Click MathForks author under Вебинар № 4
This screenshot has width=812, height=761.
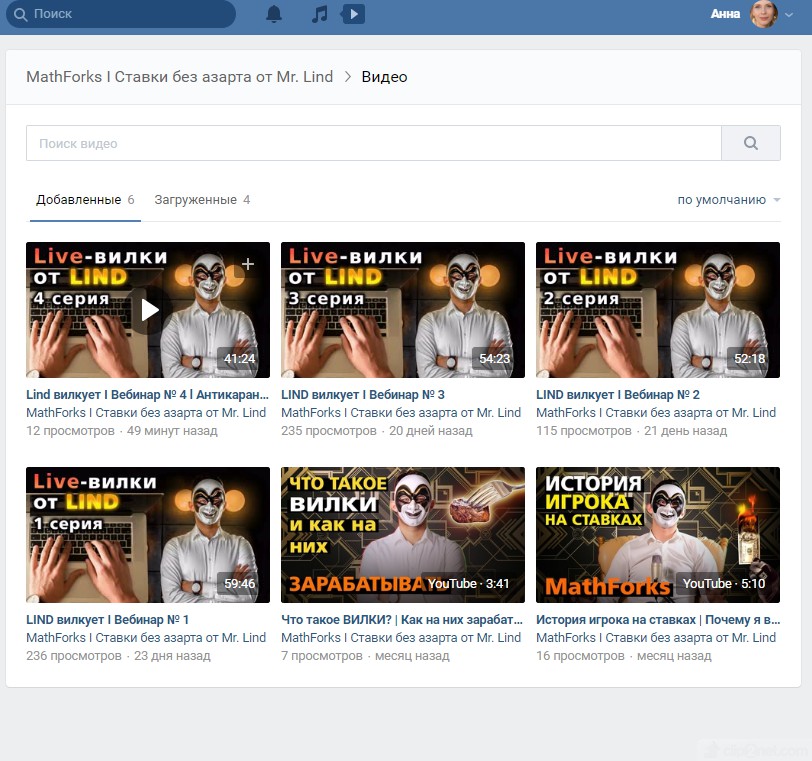click(x=146, y=413)
